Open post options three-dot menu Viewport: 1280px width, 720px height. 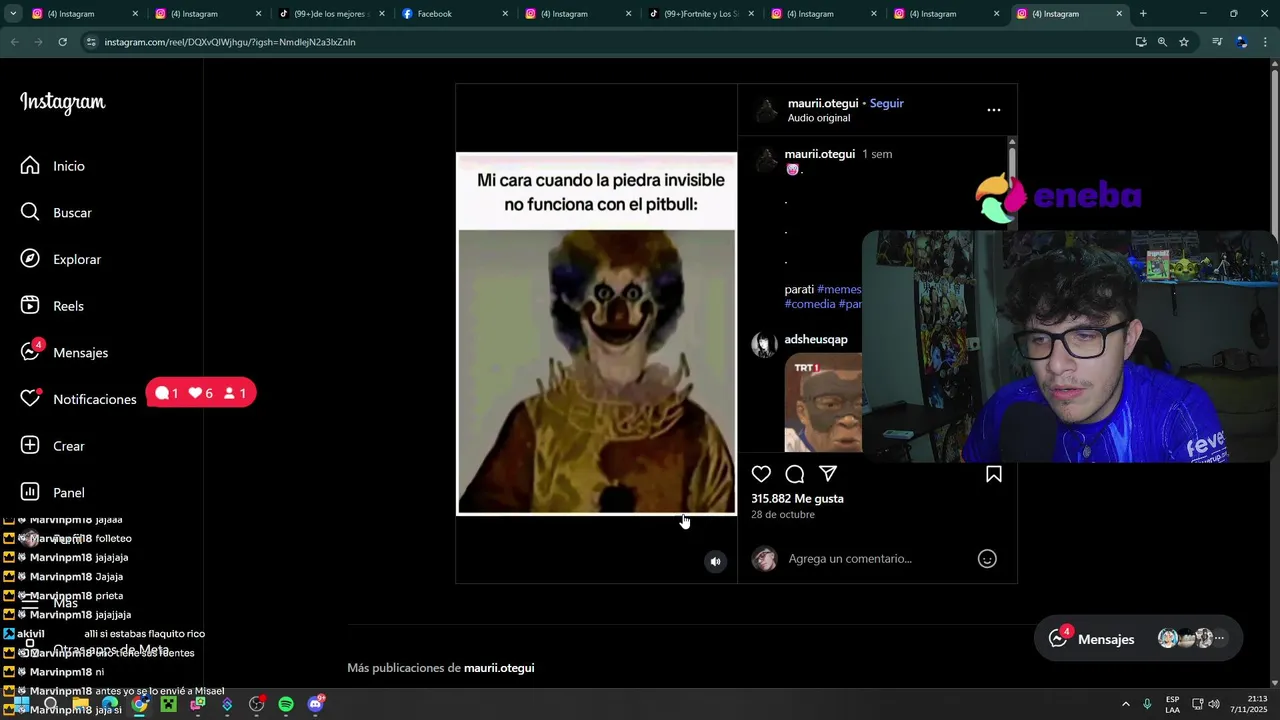(993, 110)
